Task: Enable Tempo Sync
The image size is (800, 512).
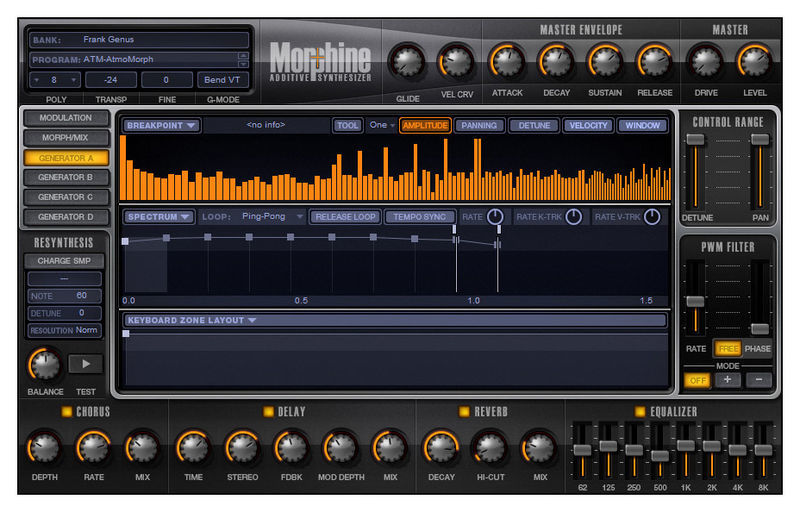Action: pyautogui.click(x=419, y=217)
